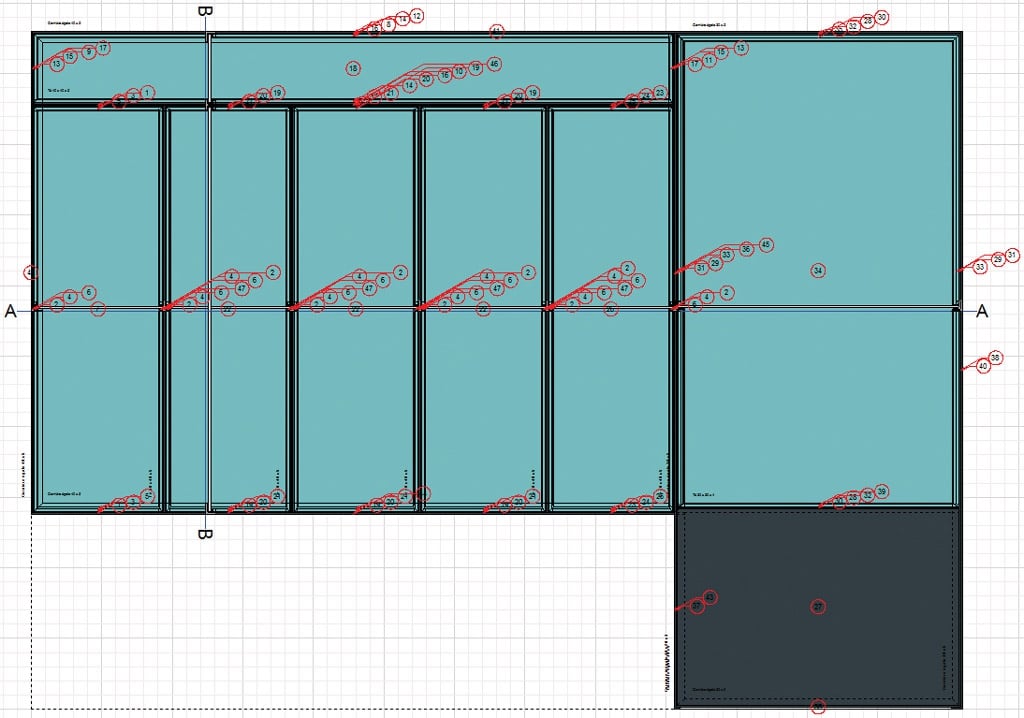Click part callout balloon 46
Image resolution: width=1024 pixels, height=718 pixels.
pyautogui.click(x=494, y=64)
